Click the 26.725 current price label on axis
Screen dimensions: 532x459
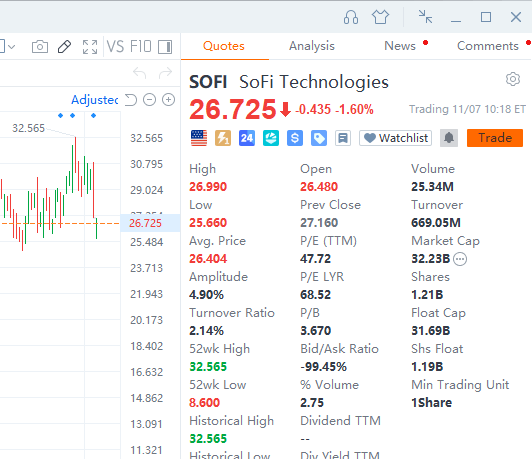click(x=146, y=223)
